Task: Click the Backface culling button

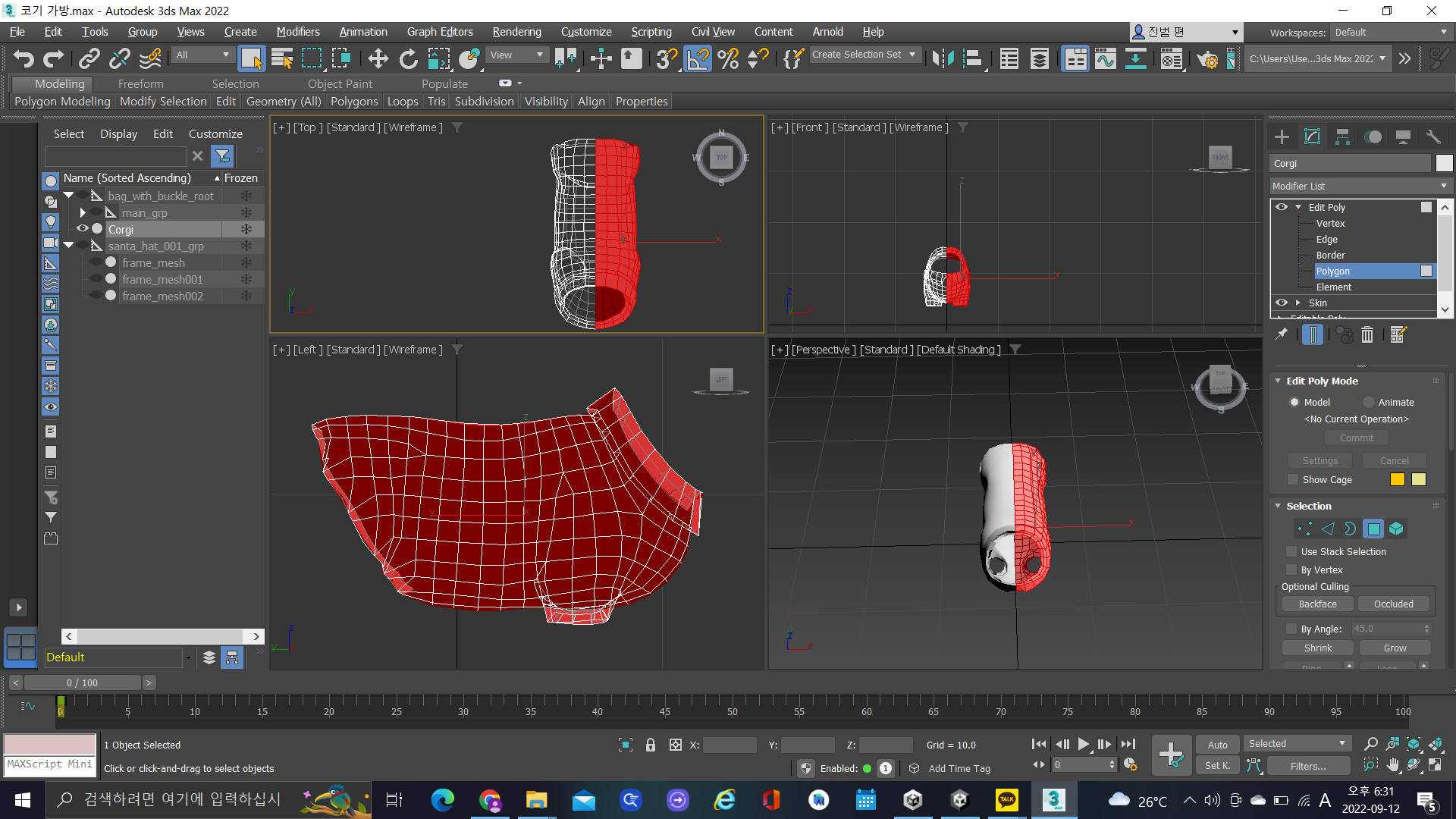Action: click(1317, 604)
